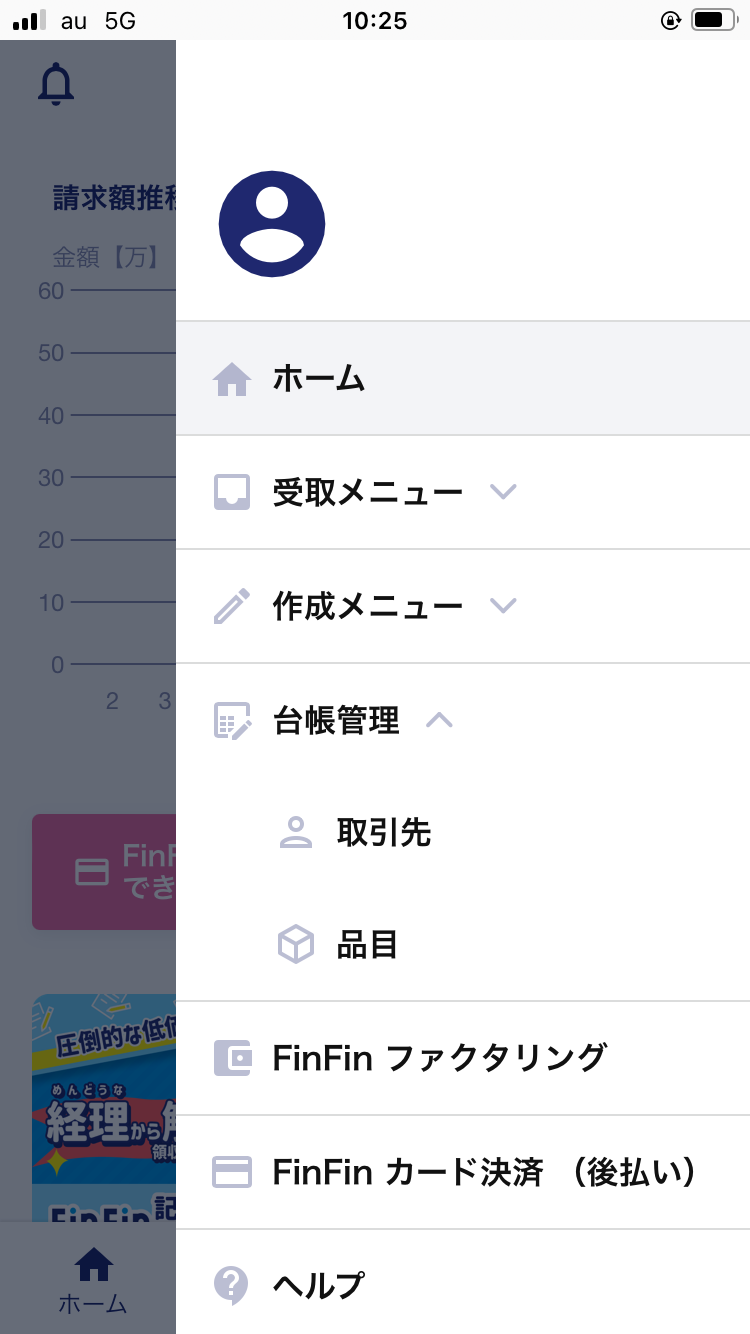Viewport: 750px width, 1334px height.
Task: Open FinFin ファクタリング link
Action: [439, 1058]
